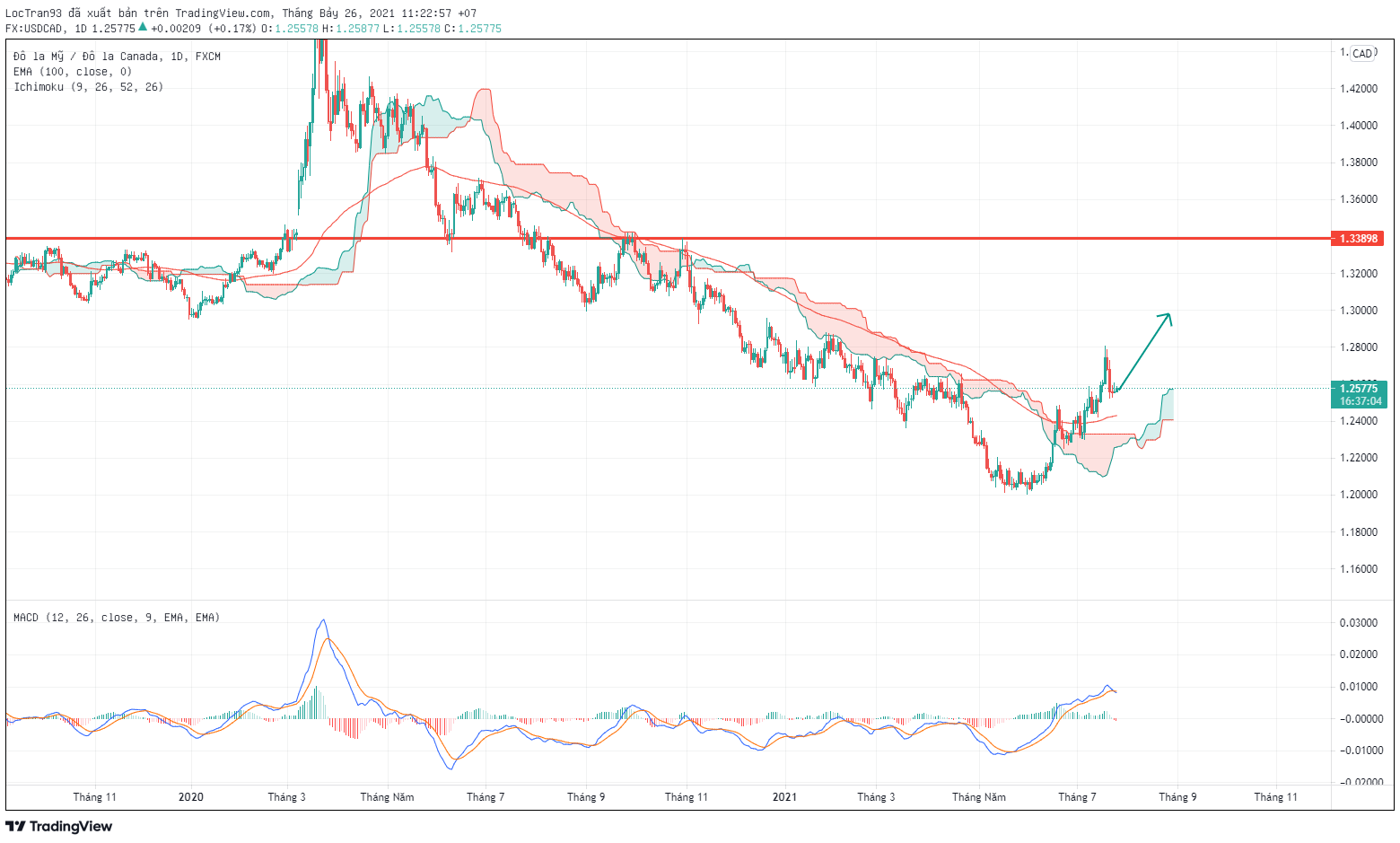Viewport: 1400px width, 843px height.
Task: Click the 1.30000 price axis label
Action: [x=1359, y=311]
